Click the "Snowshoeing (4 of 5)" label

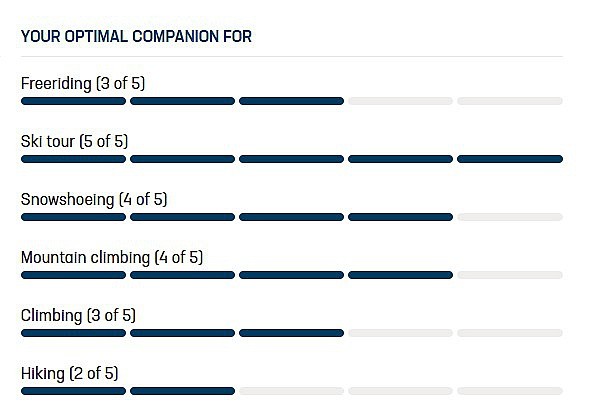(94, 199)
